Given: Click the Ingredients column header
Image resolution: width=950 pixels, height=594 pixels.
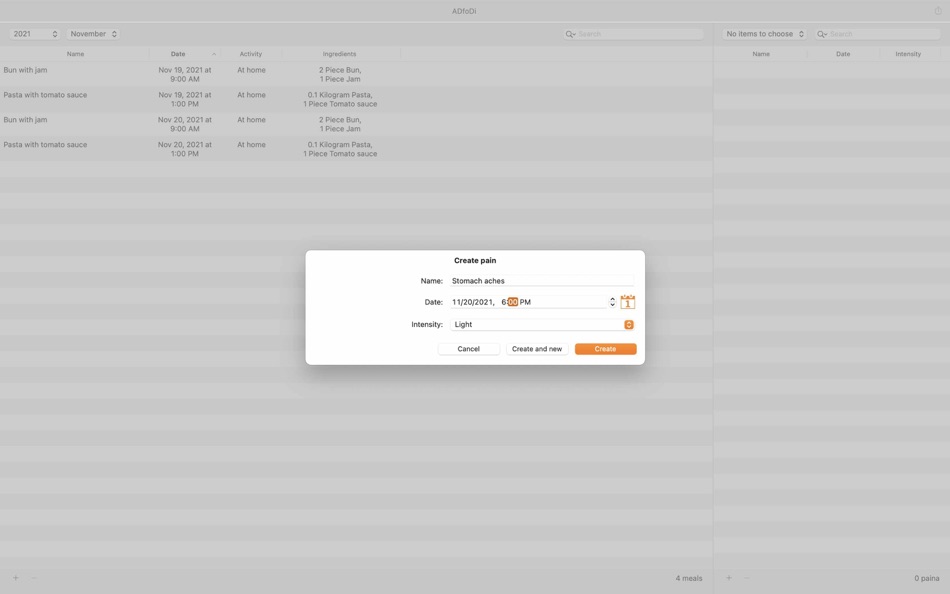Looking at the screenshot, I should pos(339,54).
